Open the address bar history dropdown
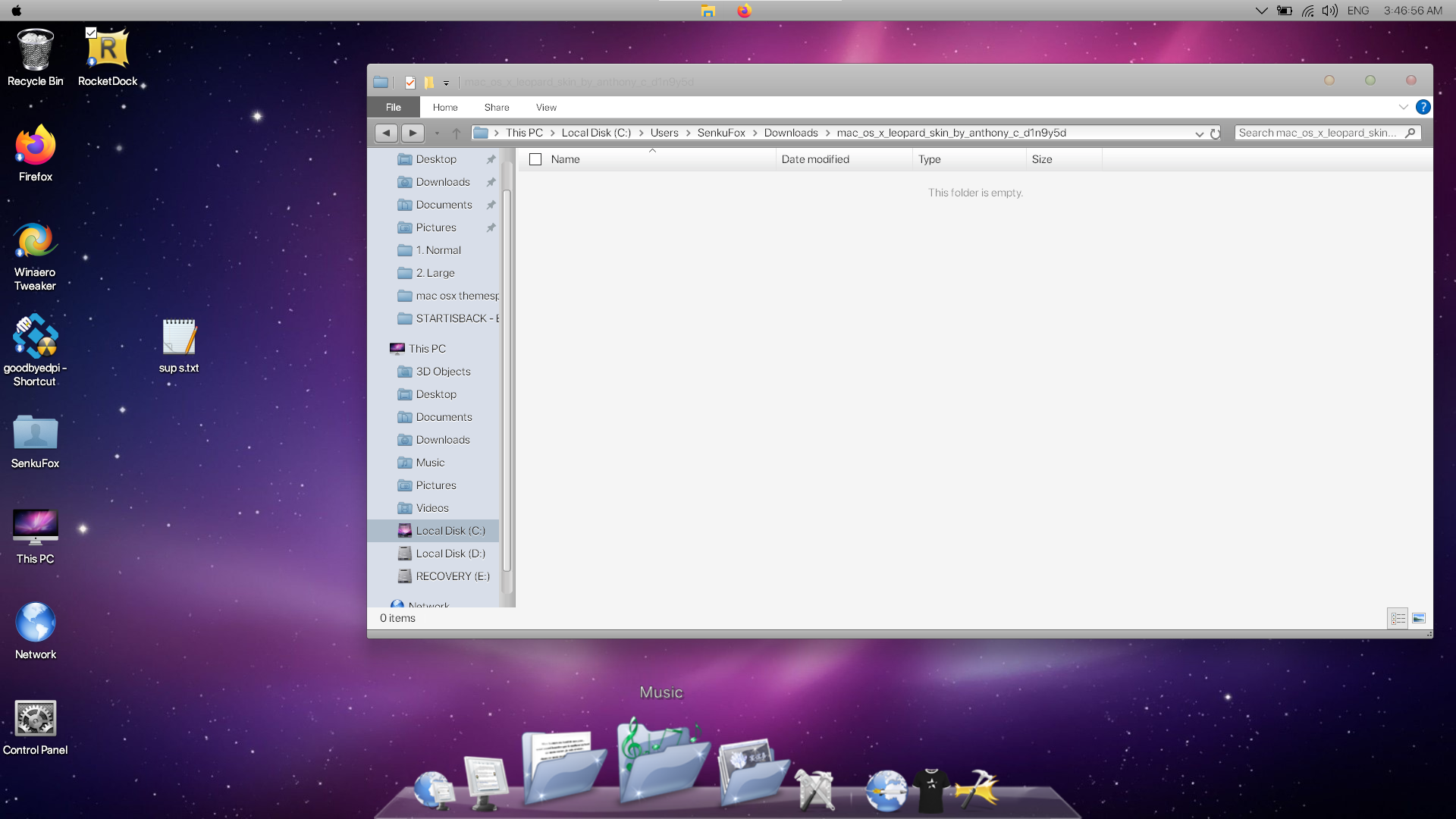 point(1199,133)
